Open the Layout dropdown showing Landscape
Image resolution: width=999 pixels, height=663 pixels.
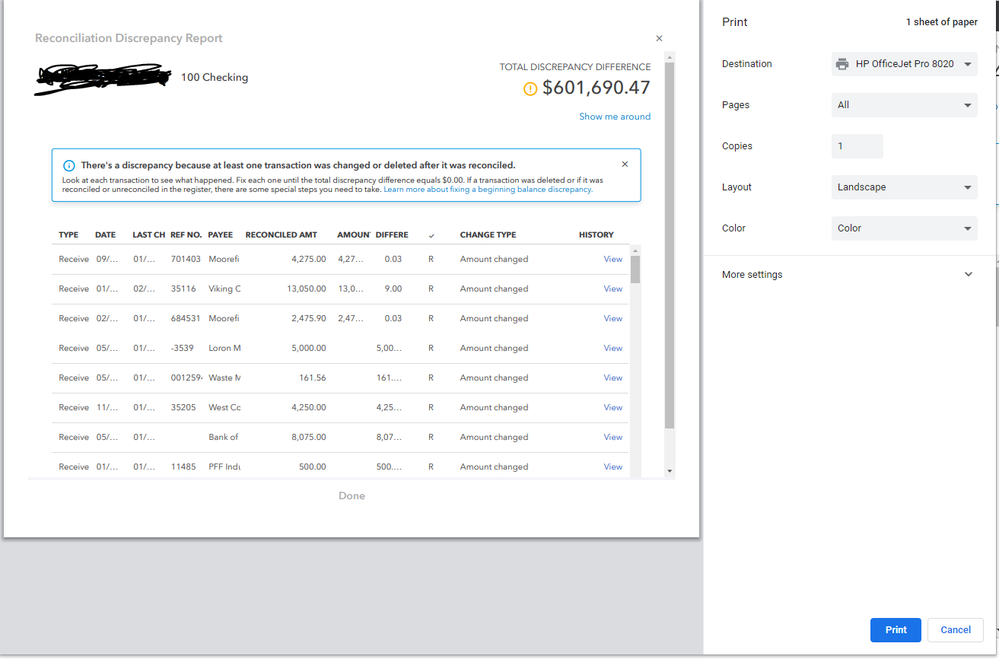904,187
